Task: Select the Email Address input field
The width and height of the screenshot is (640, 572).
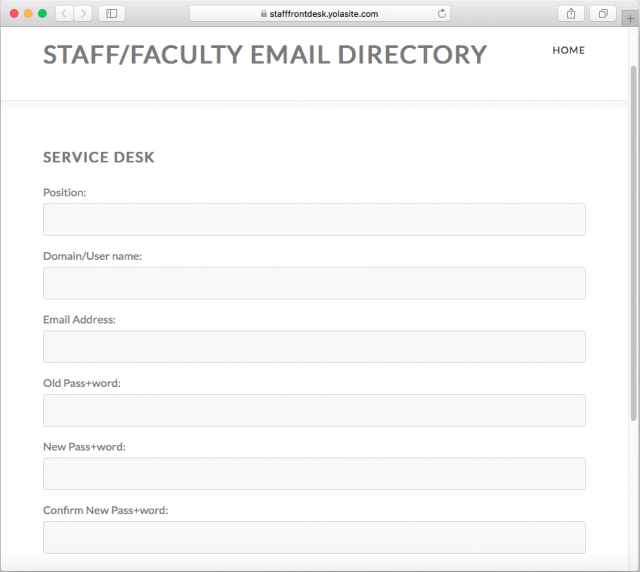Action: click(314, 347)
